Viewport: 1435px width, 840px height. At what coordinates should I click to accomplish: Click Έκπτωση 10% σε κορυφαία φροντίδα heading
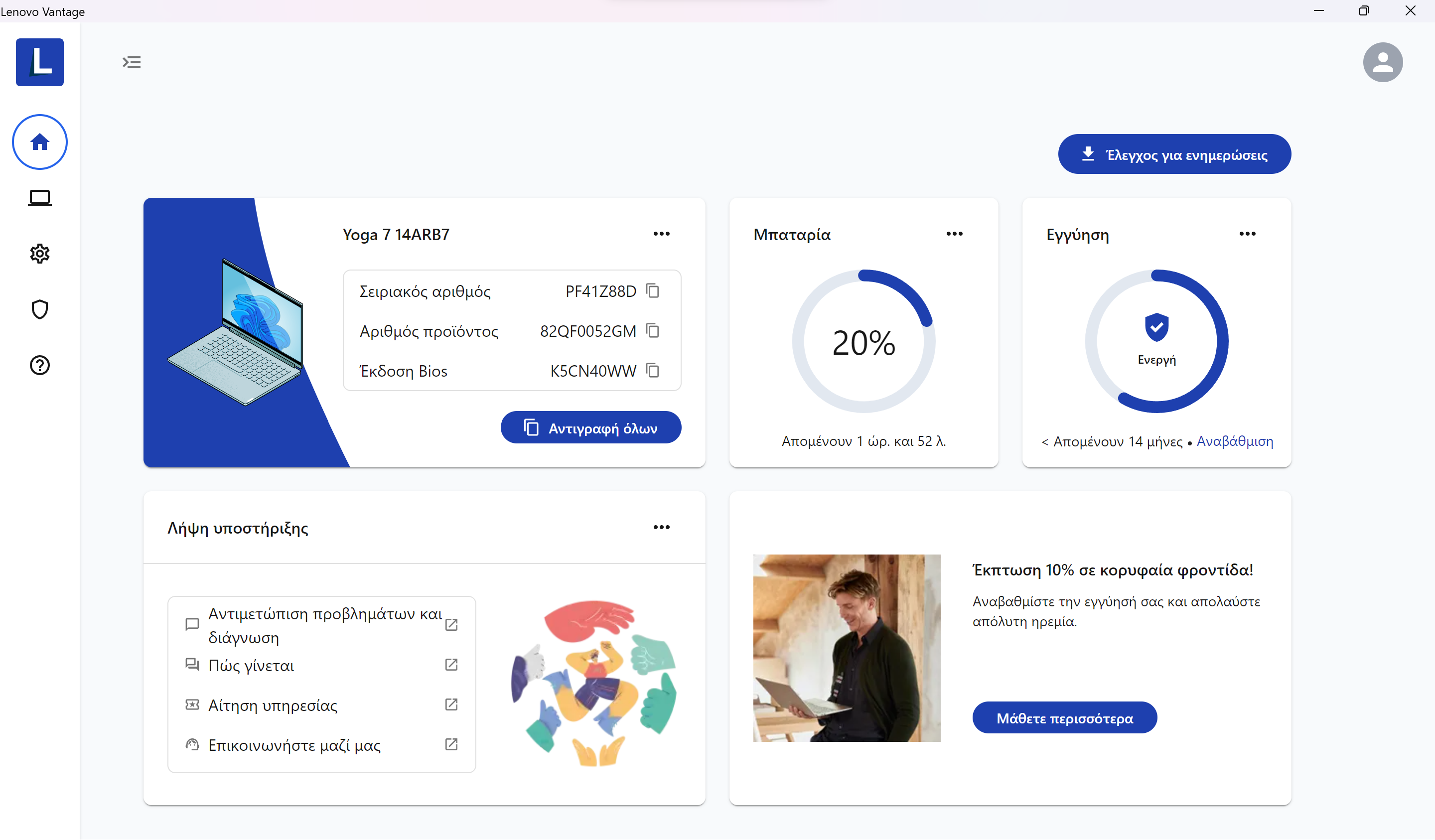tap(1113, 570)
